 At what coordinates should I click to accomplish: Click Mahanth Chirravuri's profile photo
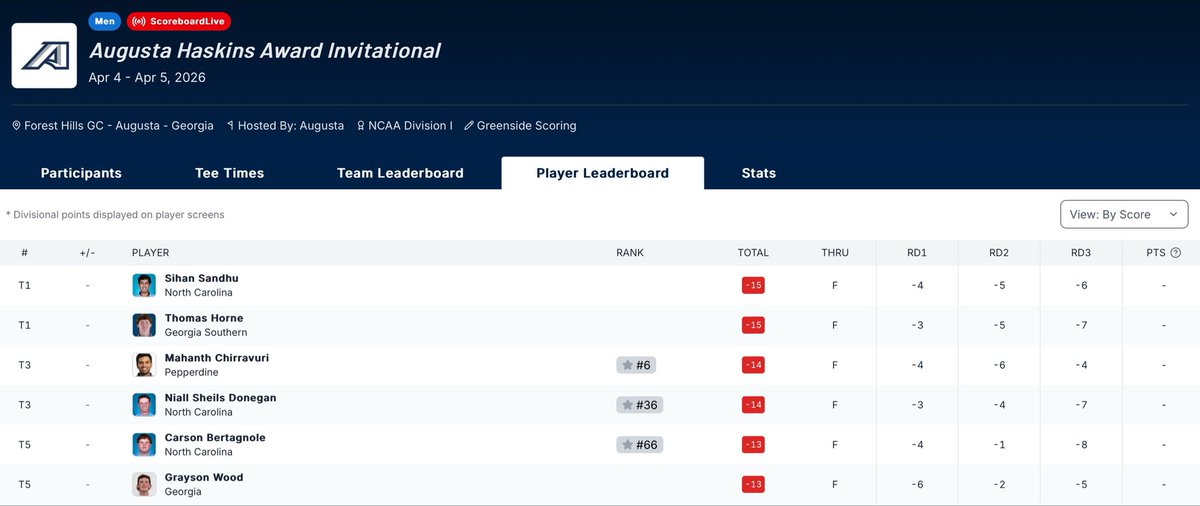(x=144, y=365)
